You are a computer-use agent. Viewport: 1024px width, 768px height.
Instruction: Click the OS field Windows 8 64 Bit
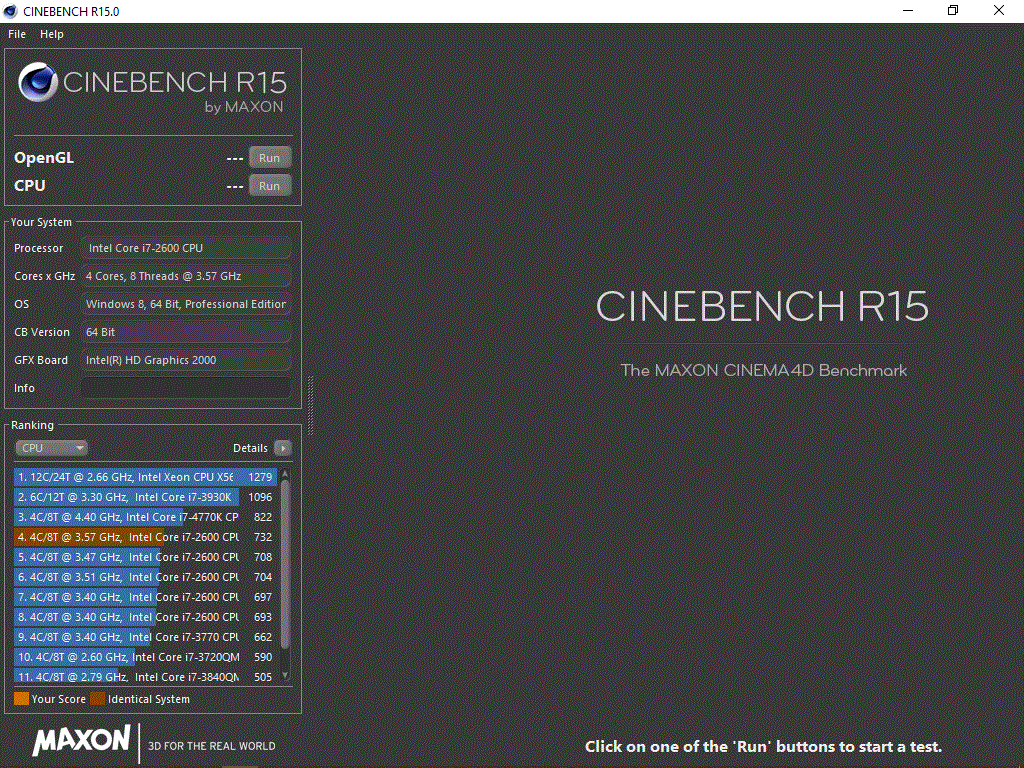click(185, 304)
